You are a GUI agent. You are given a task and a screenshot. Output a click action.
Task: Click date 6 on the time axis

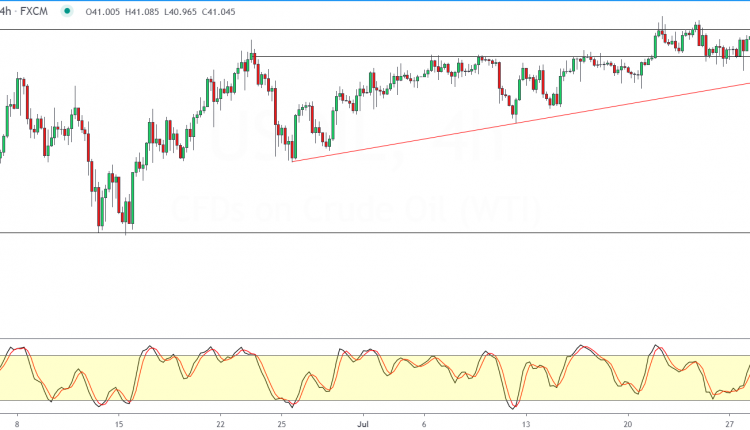424,424
